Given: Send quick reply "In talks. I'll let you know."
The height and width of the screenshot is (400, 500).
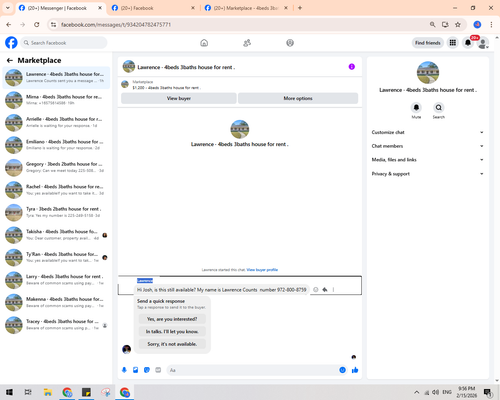Looking at the screenshot, I should pyautogui.click(x=172, y=331).
